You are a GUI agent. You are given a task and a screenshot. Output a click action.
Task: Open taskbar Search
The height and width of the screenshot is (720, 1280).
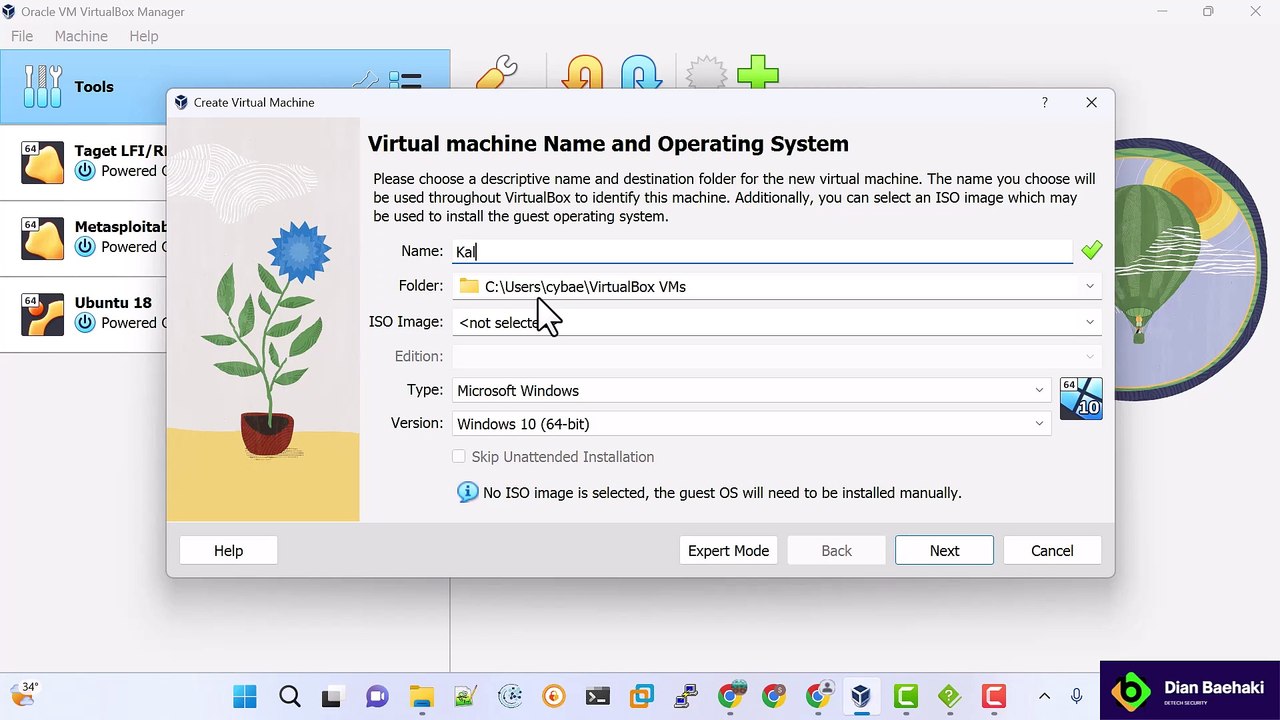pos(290,696)
